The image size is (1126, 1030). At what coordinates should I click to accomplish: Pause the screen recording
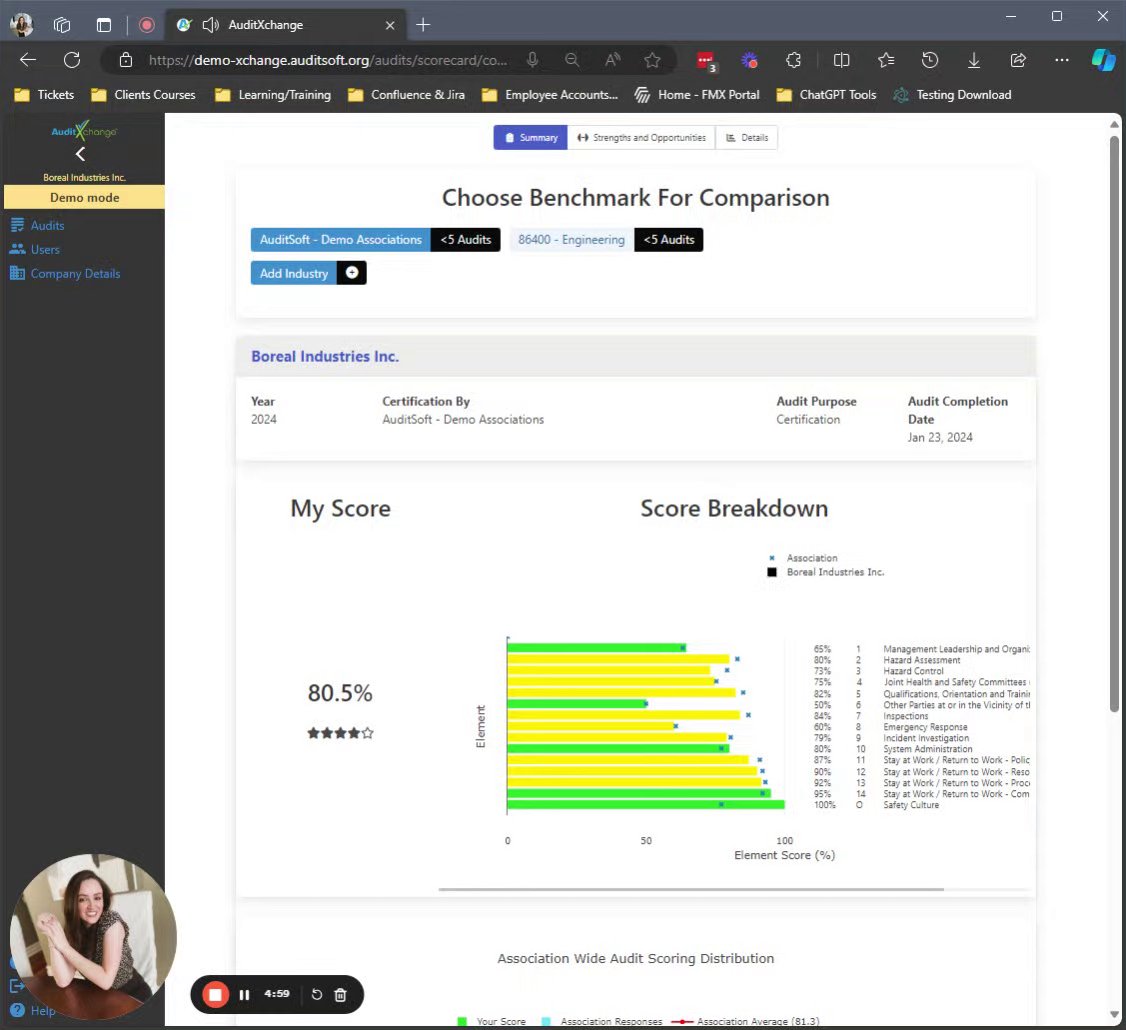coord(244,995)
